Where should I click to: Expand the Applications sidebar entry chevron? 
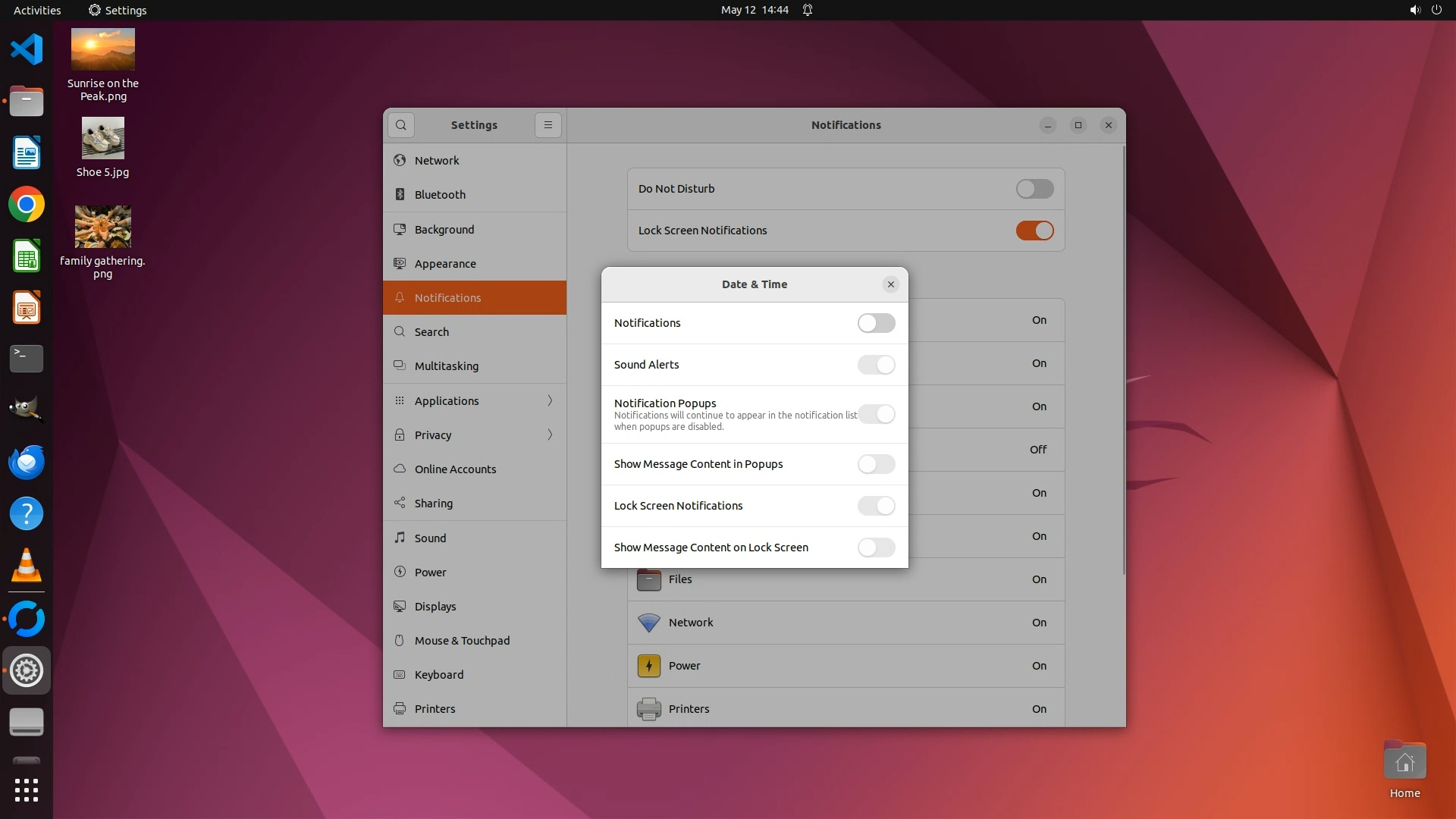[x=550, y=400]
